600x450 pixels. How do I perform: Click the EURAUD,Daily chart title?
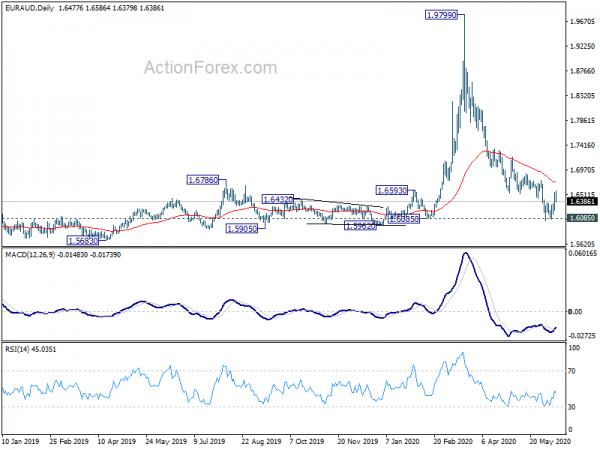coord(29,8)
